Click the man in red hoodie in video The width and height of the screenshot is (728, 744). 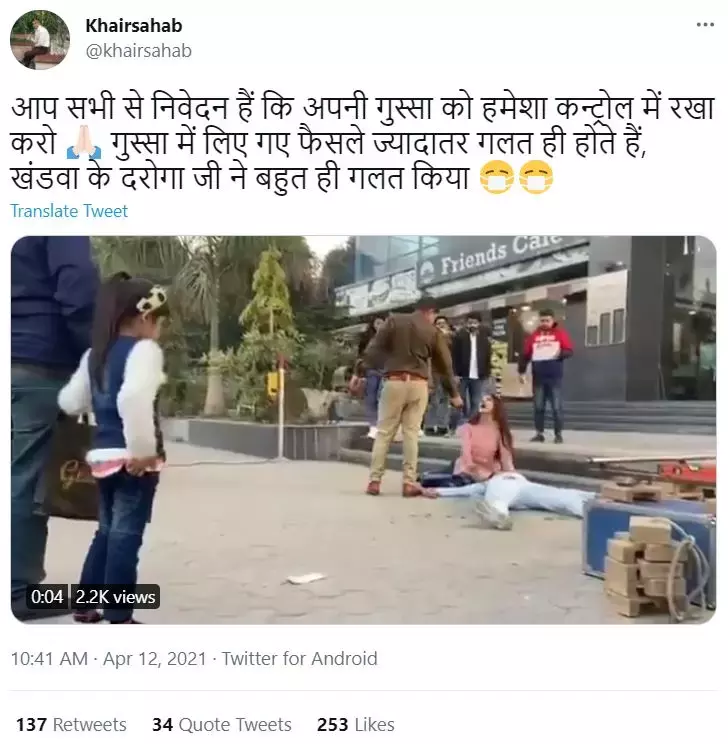tap(545, 375)
